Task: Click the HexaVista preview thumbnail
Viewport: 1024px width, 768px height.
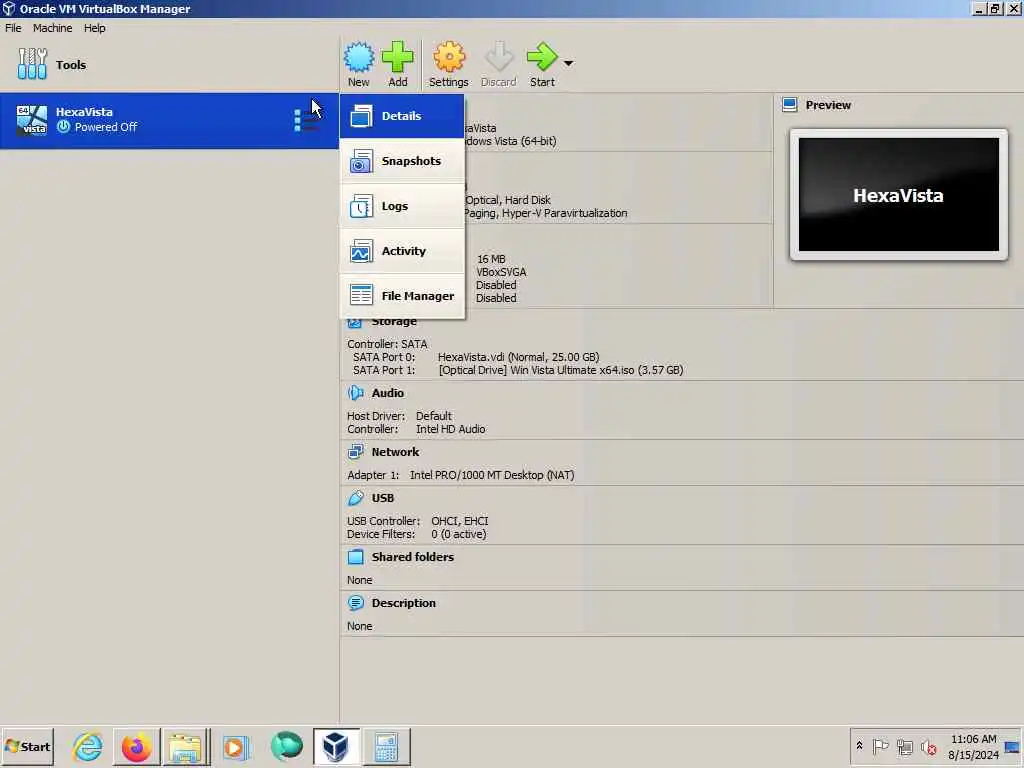Action: (x=899, y=195)
